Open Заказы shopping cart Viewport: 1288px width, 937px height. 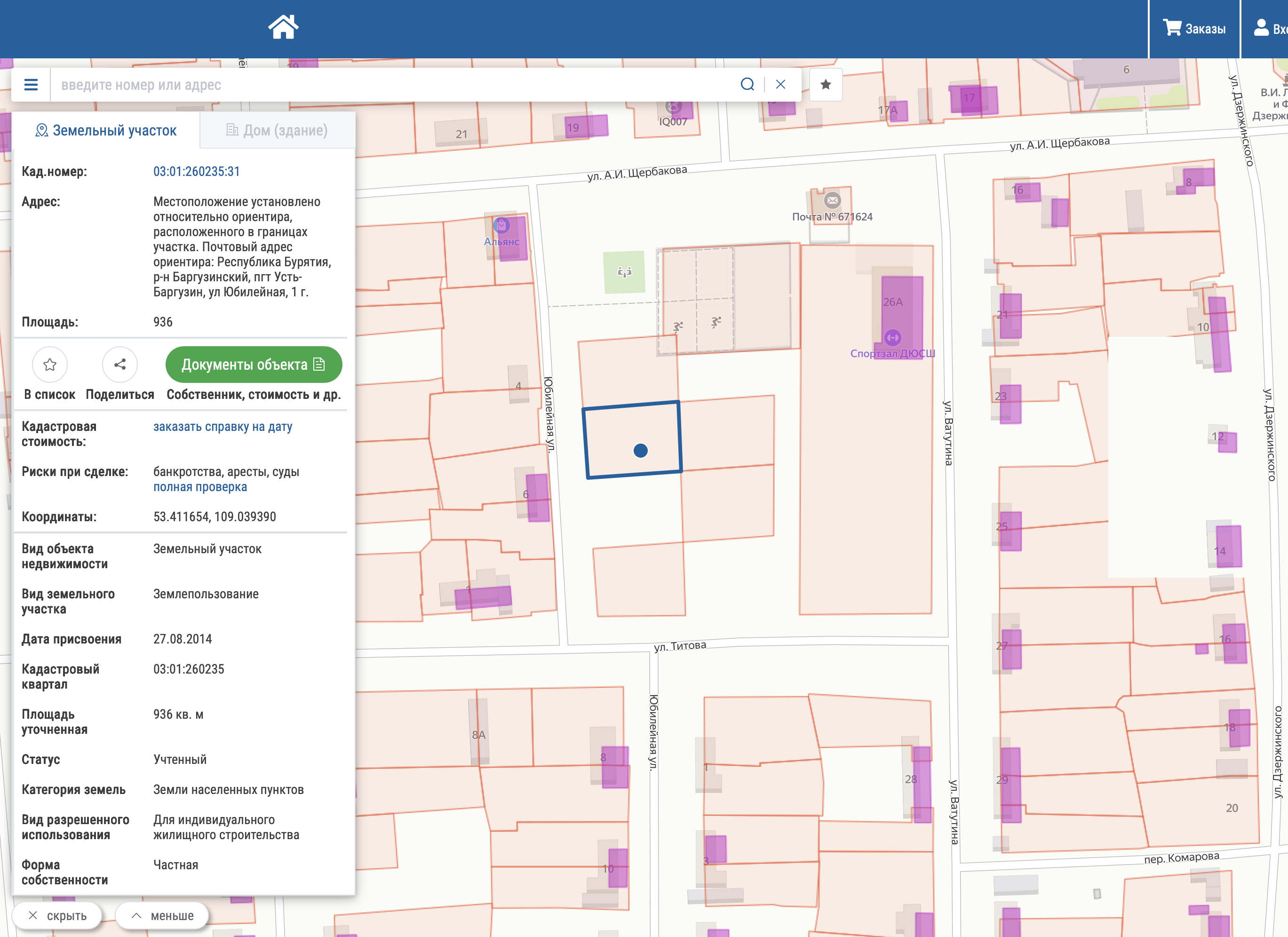pos(1194,28)
